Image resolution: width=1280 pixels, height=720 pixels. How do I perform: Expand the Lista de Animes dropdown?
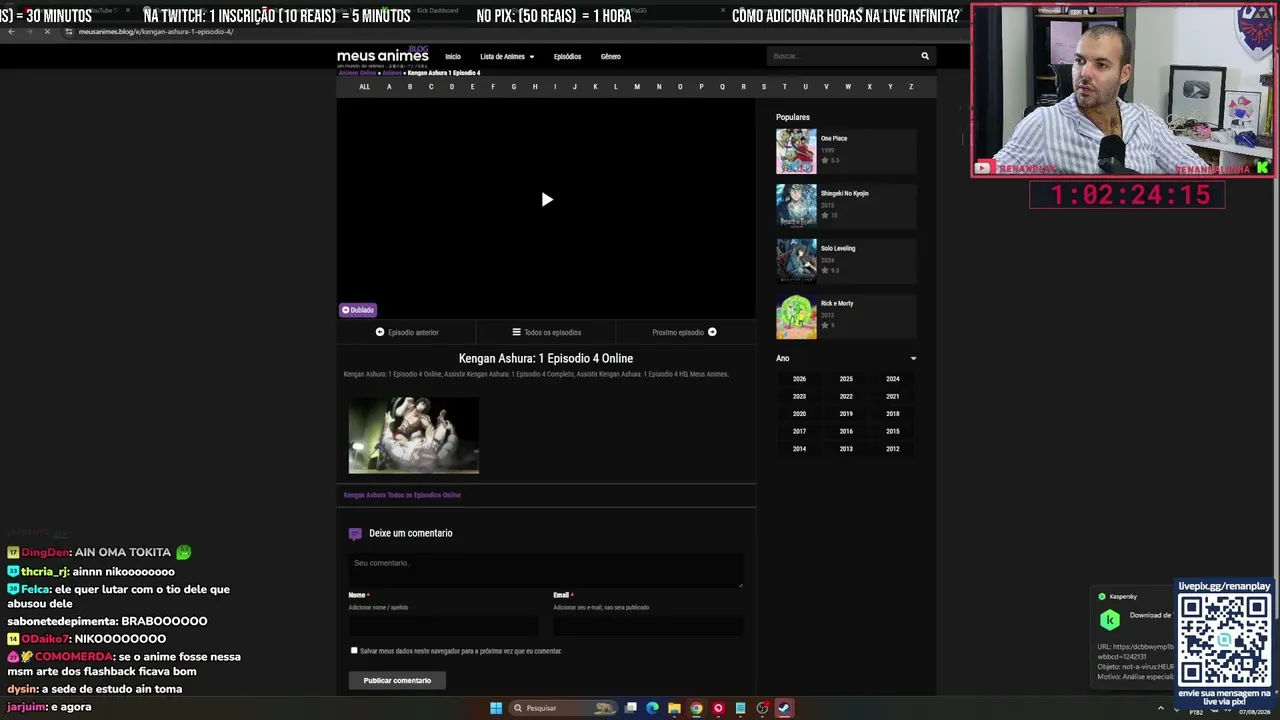pos(507,57)
